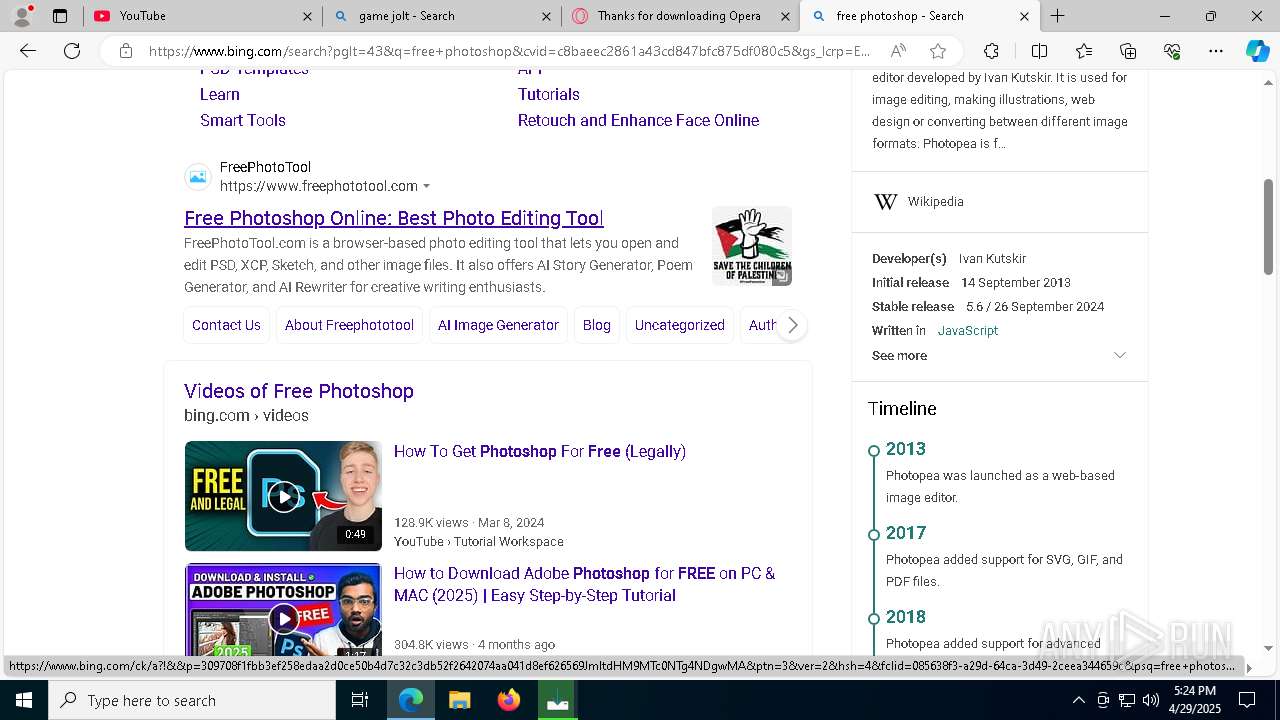
Task: Click AI Image Generator sitelink
Action: click(498, 325)
